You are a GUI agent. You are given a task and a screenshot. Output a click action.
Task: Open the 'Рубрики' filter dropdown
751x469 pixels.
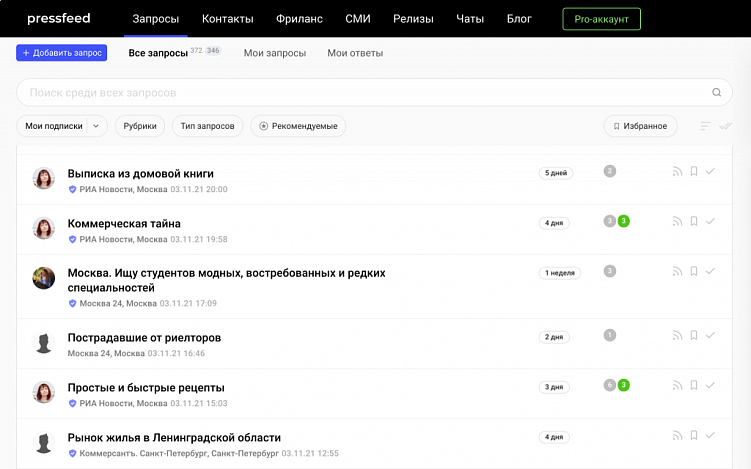(140, 126)
